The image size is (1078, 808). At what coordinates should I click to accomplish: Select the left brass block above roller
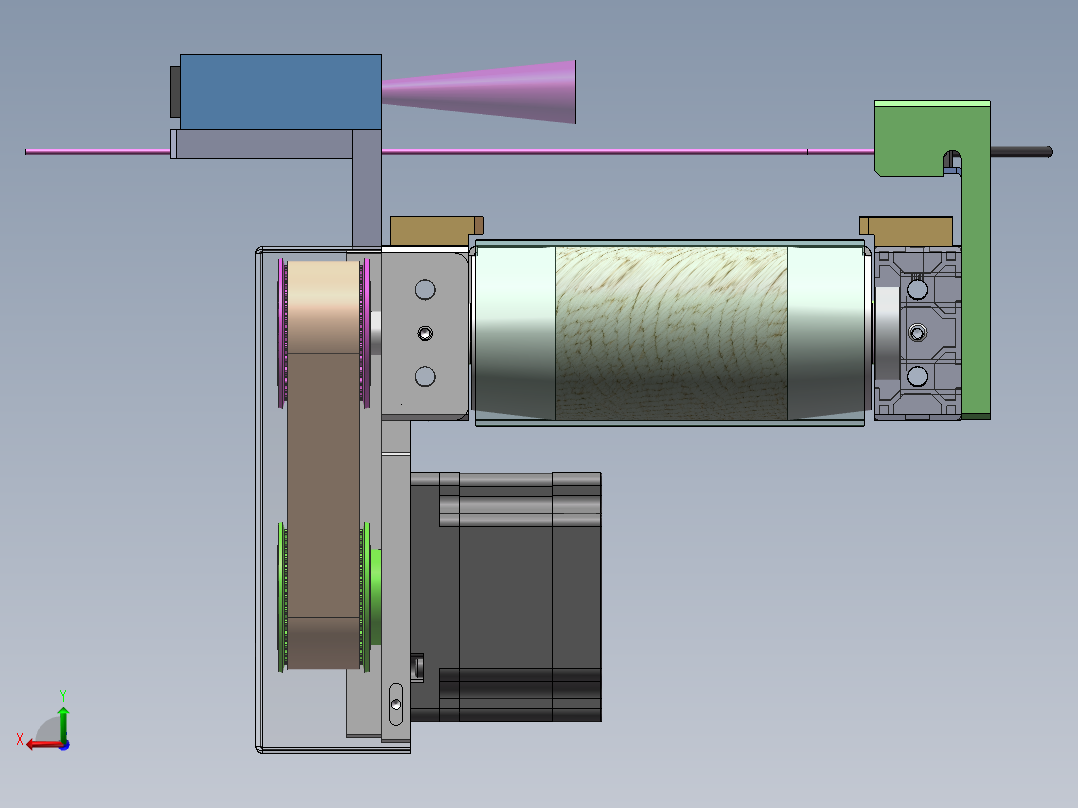[437, 230]
